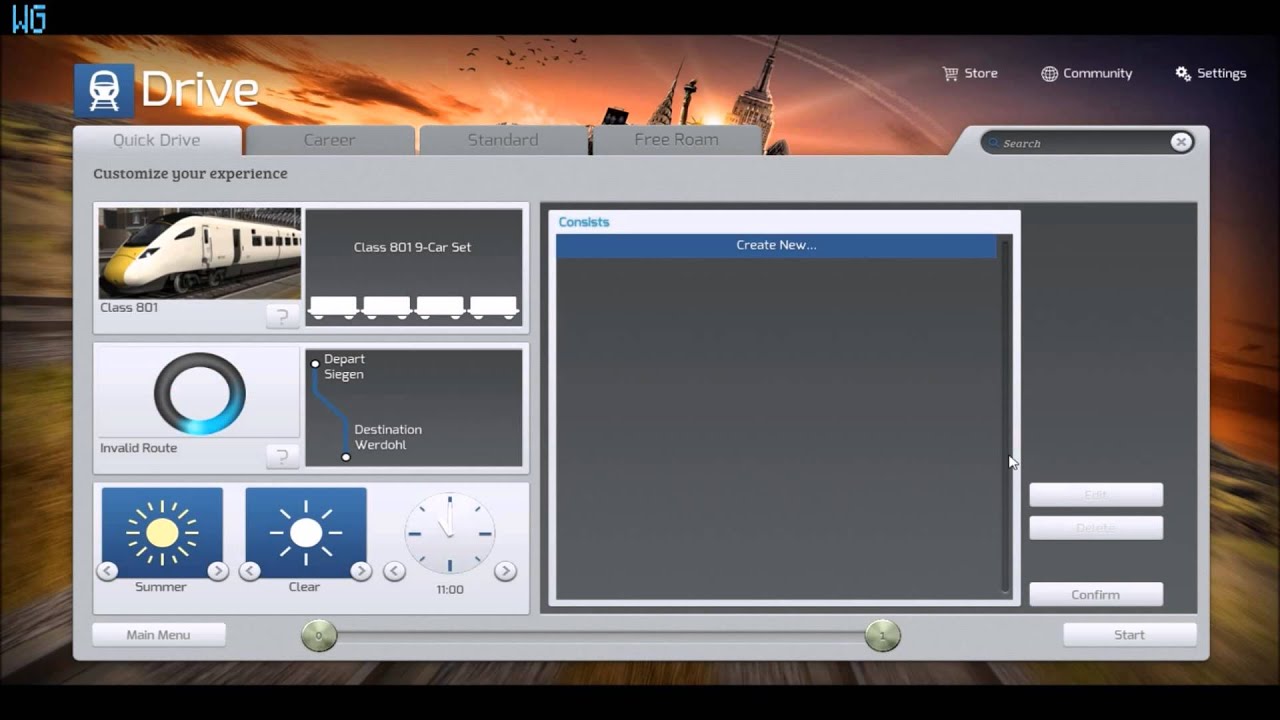Click the clock face showing 11:00

click(450, 534)
